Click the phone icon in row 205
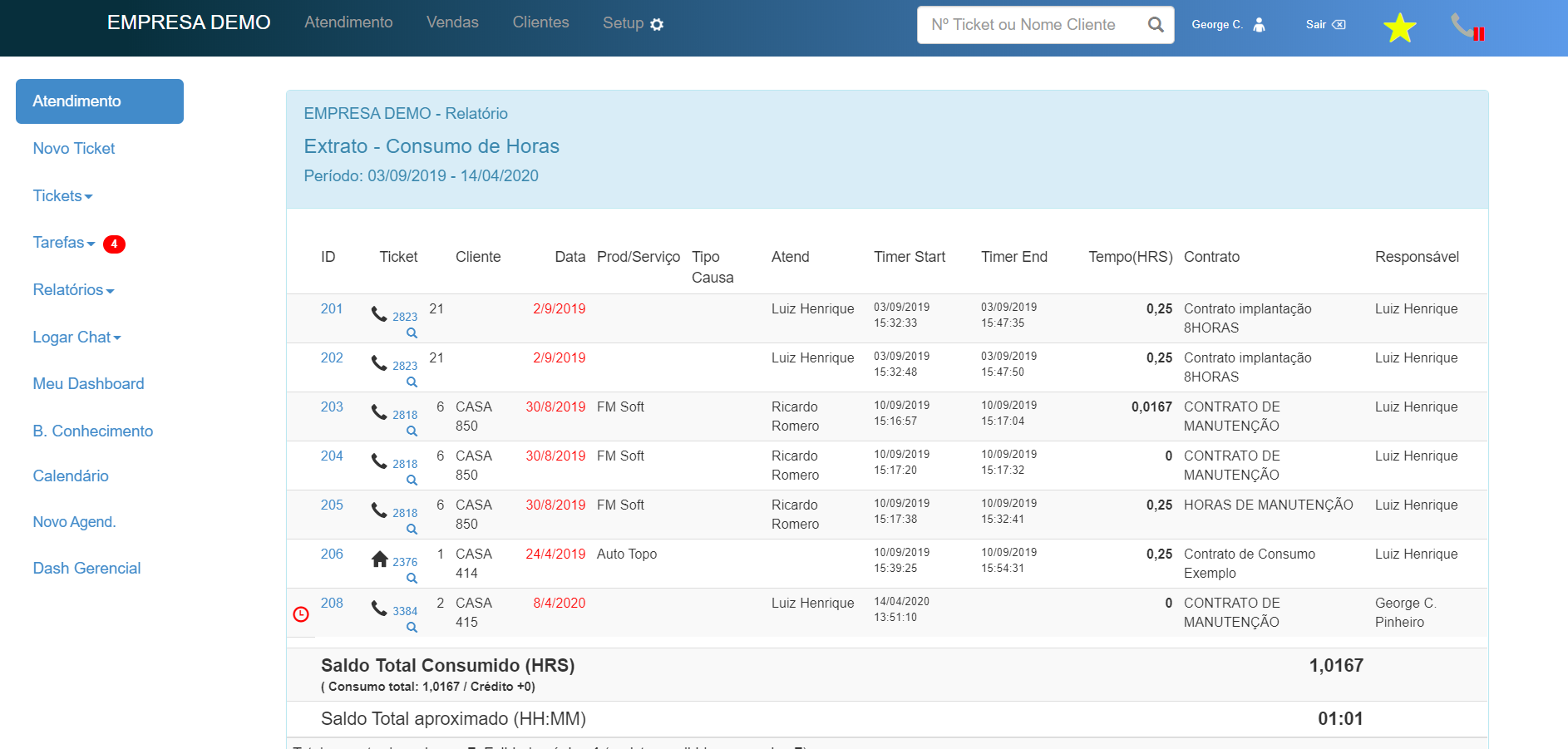The width and height of the screenshot is (1568, 749). click(x=379, y=510)
